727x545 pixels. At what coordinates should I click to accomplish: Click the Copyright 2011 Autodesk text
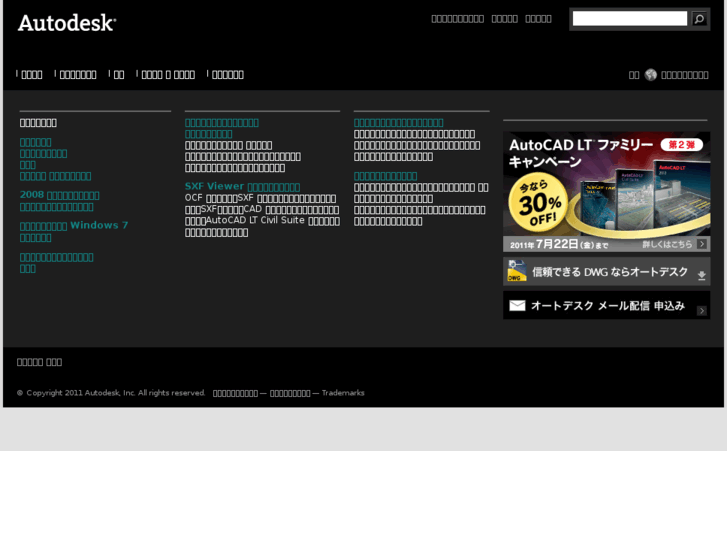tap(111, 393)
